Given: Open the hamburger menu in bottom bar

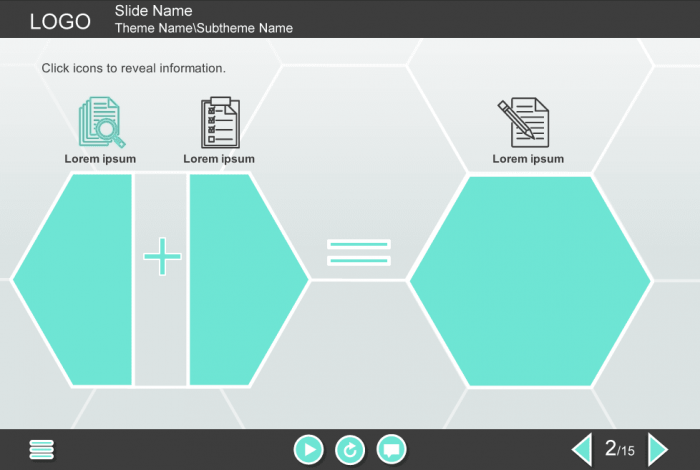Looking at the screenshot, I should point(42,449).
